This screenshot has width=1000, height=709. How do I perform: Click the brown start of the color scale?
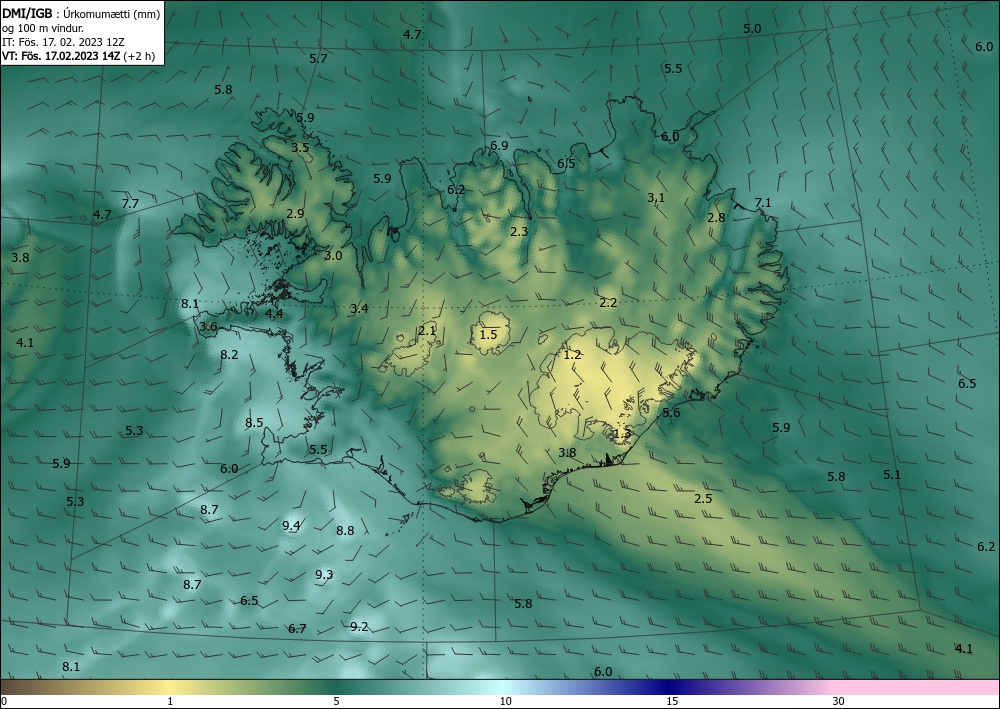coord(19,687)
